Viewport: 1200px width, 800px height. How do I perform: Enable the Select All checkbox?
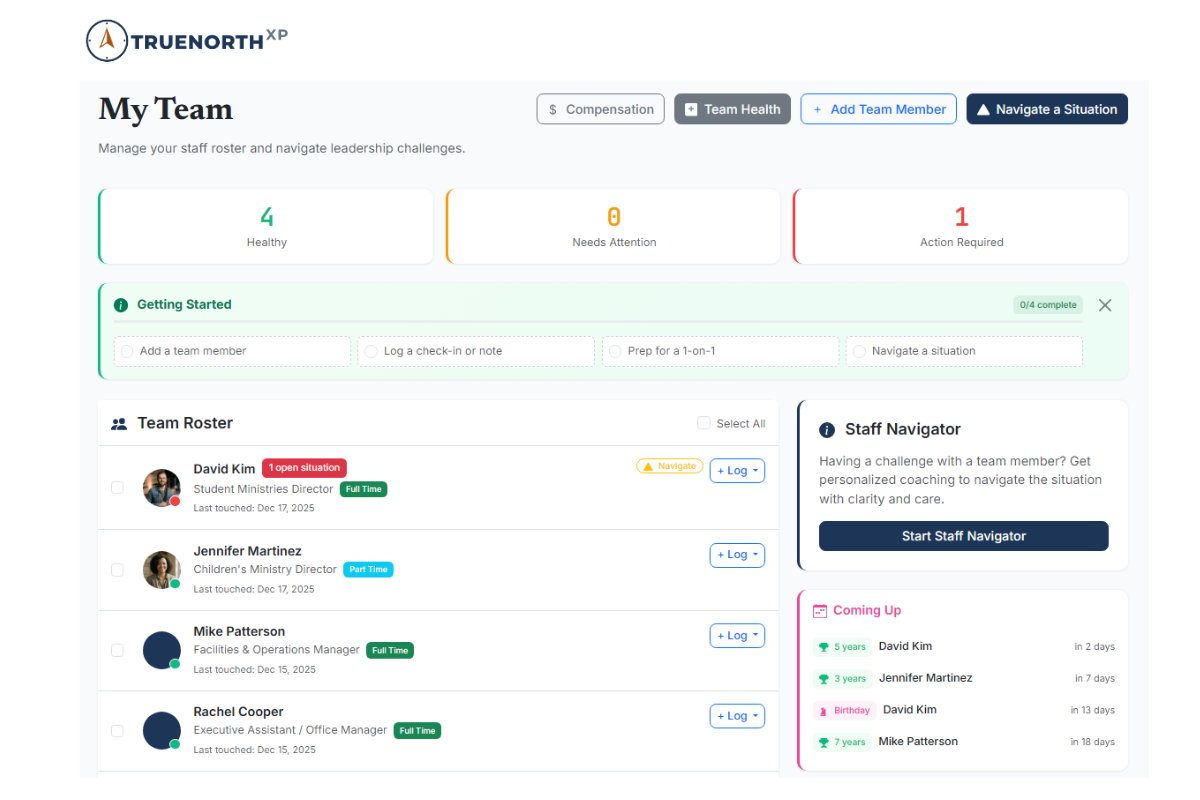(703, 423)
